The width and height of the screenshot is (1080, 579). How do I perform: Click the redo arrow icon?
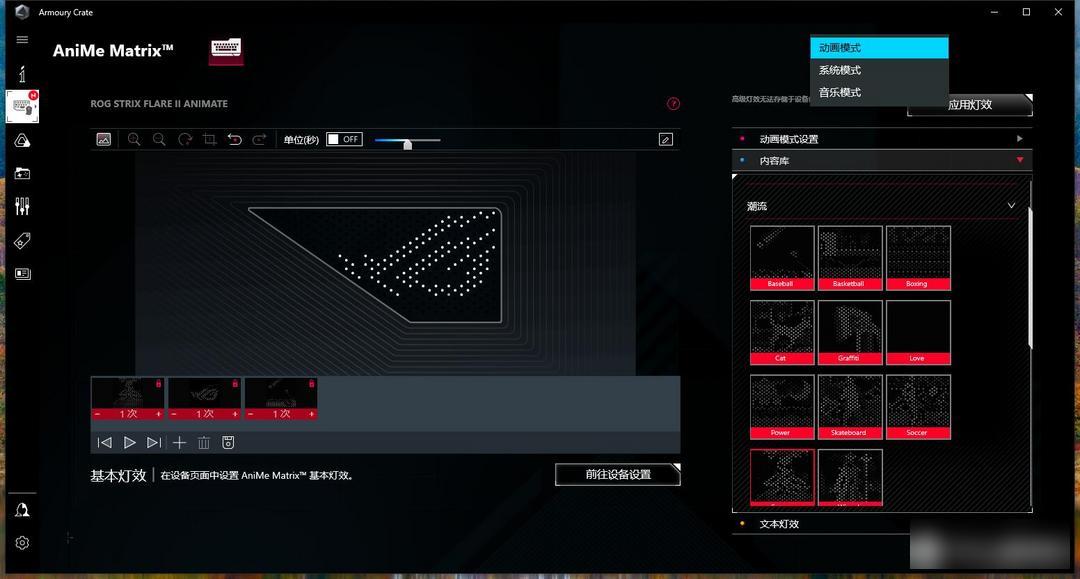[x=259, y=139]
